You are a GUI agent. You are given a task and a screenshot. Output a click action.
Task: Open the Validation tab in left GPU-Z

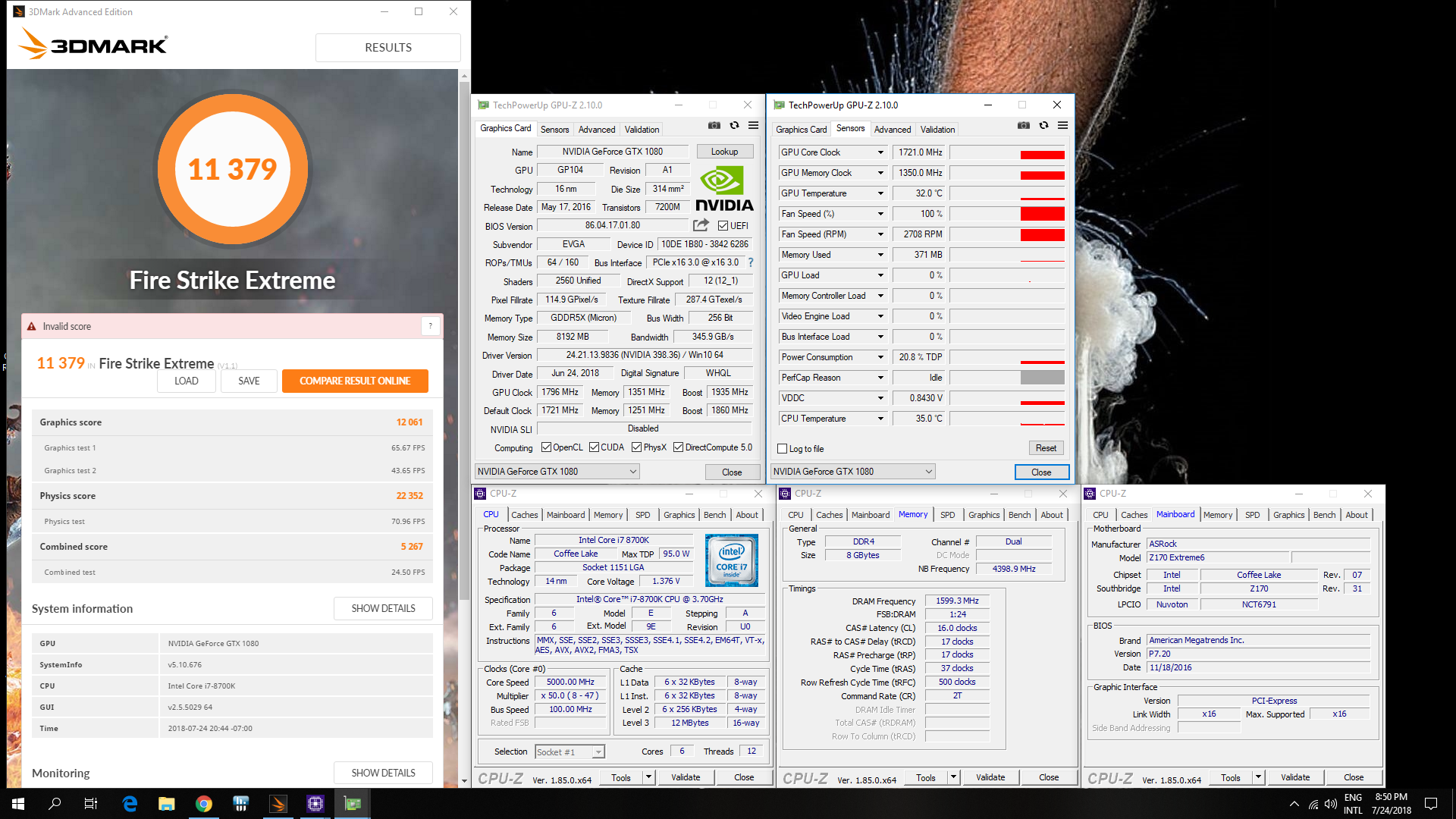point(642,130)
